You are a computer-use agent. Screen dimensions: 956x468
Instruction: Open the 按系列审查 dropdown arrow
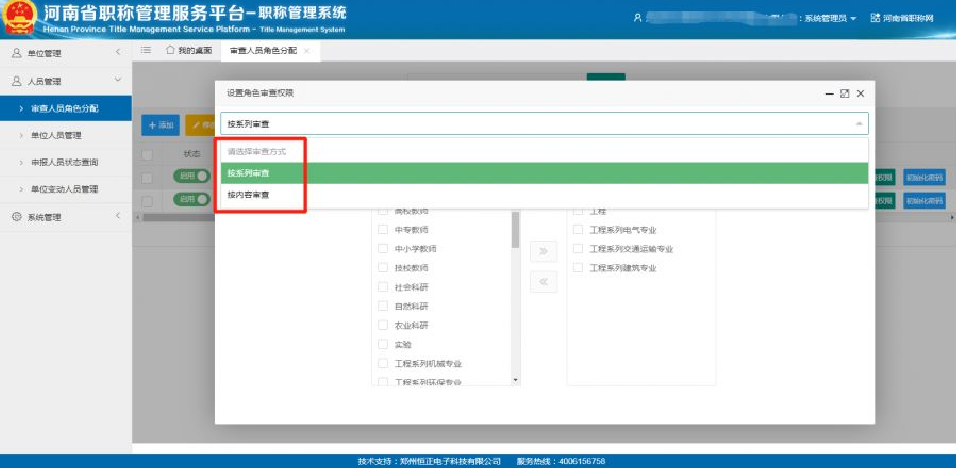[x=859, y=124]
